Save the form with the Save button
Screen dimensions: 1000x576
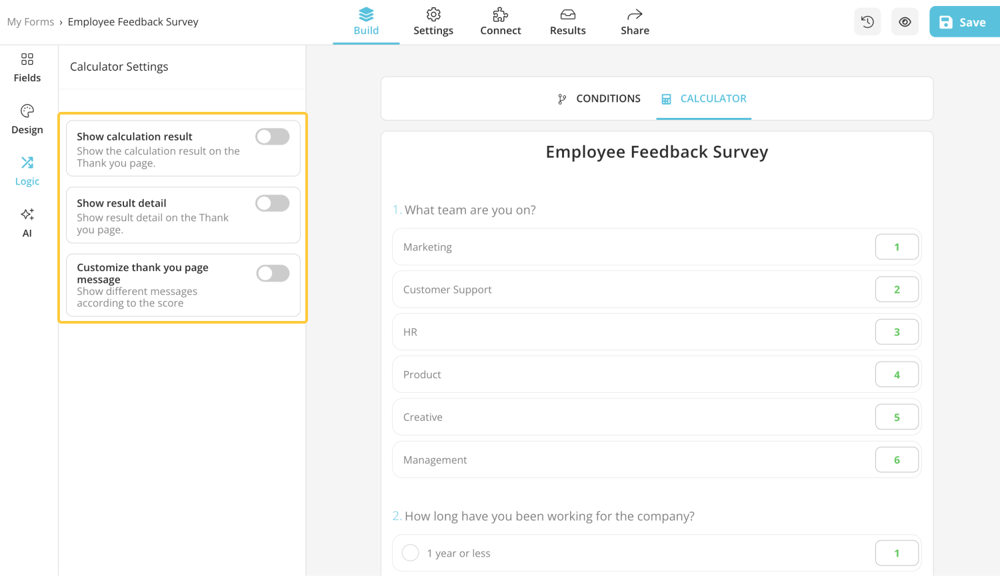pyautogui.click(x=962, y=21)
